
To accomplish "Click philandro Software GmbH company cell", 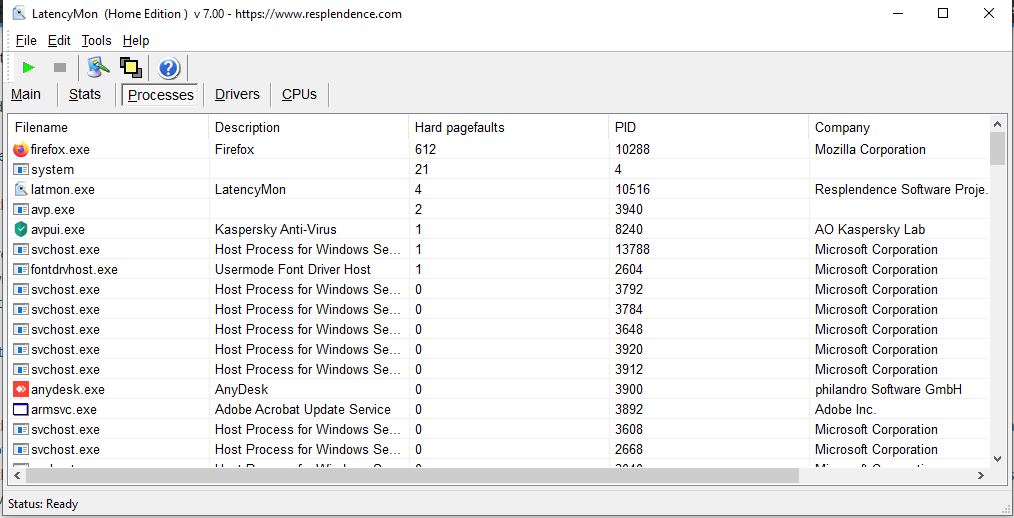I will pyautogui.click(x=888, y=389).
